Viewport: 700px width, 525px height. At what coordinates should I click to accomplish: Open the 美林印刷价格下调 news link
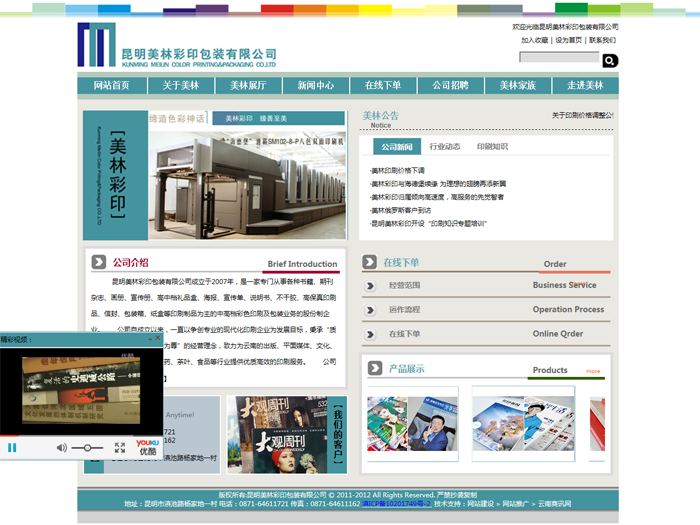point(398,171)
